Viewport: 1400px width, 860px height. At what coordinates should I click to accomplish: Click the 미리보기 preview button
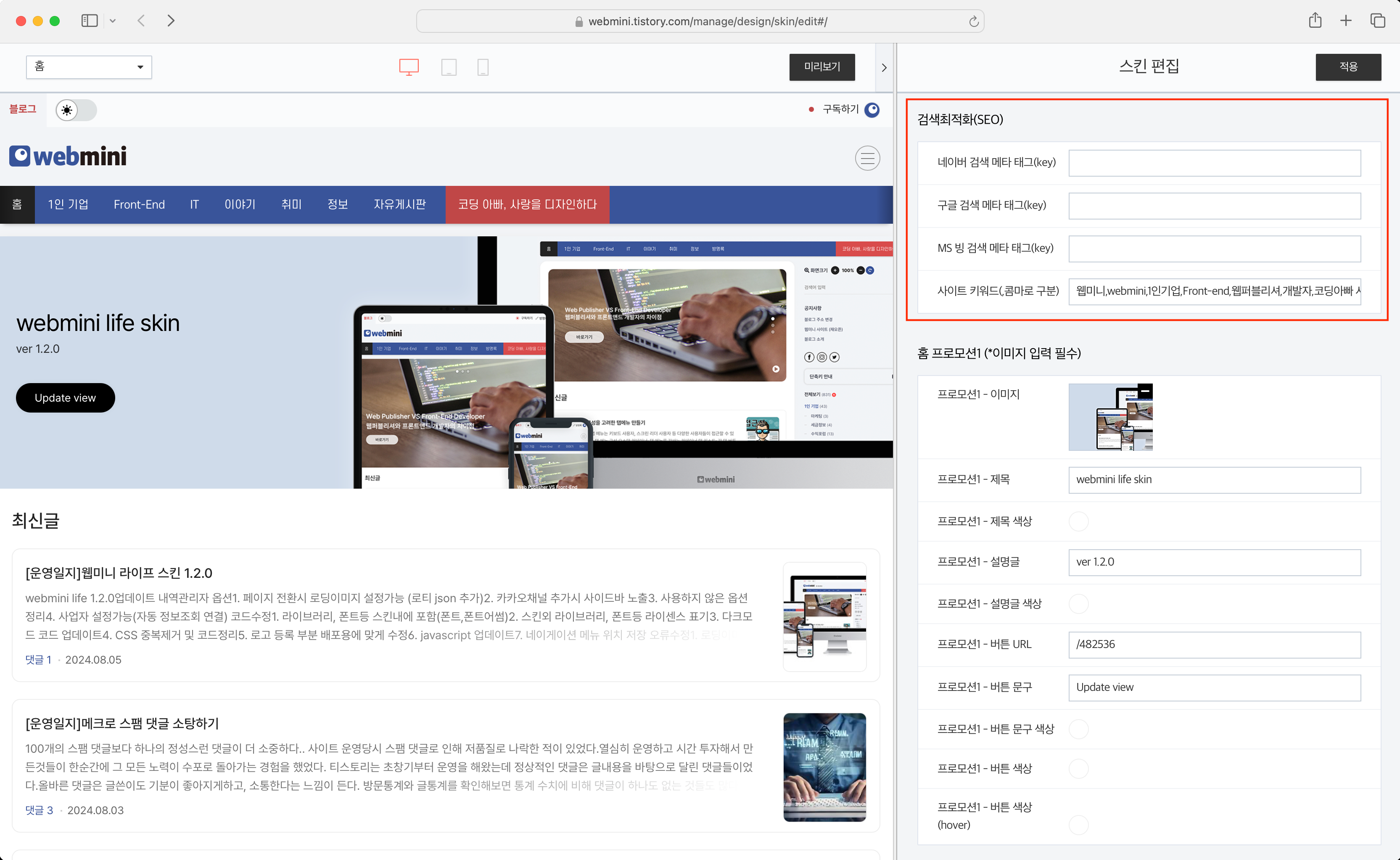pos(822,67)
